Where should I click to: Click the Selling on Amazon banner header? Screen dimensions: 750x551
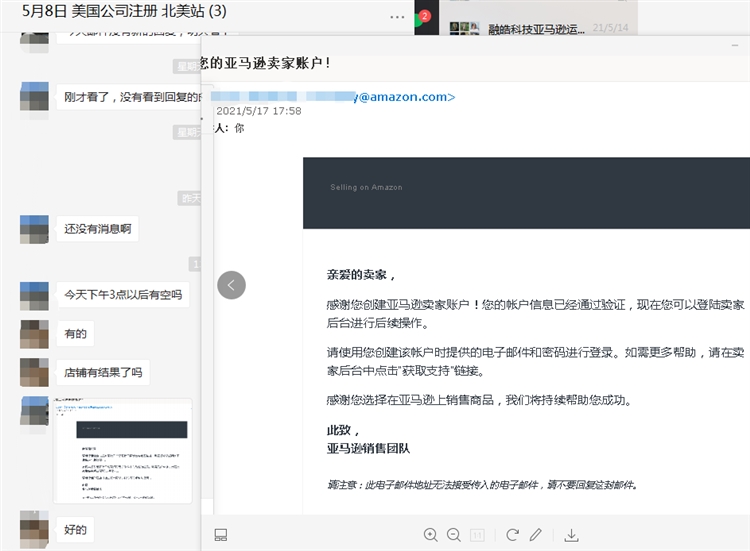(526, 187)
